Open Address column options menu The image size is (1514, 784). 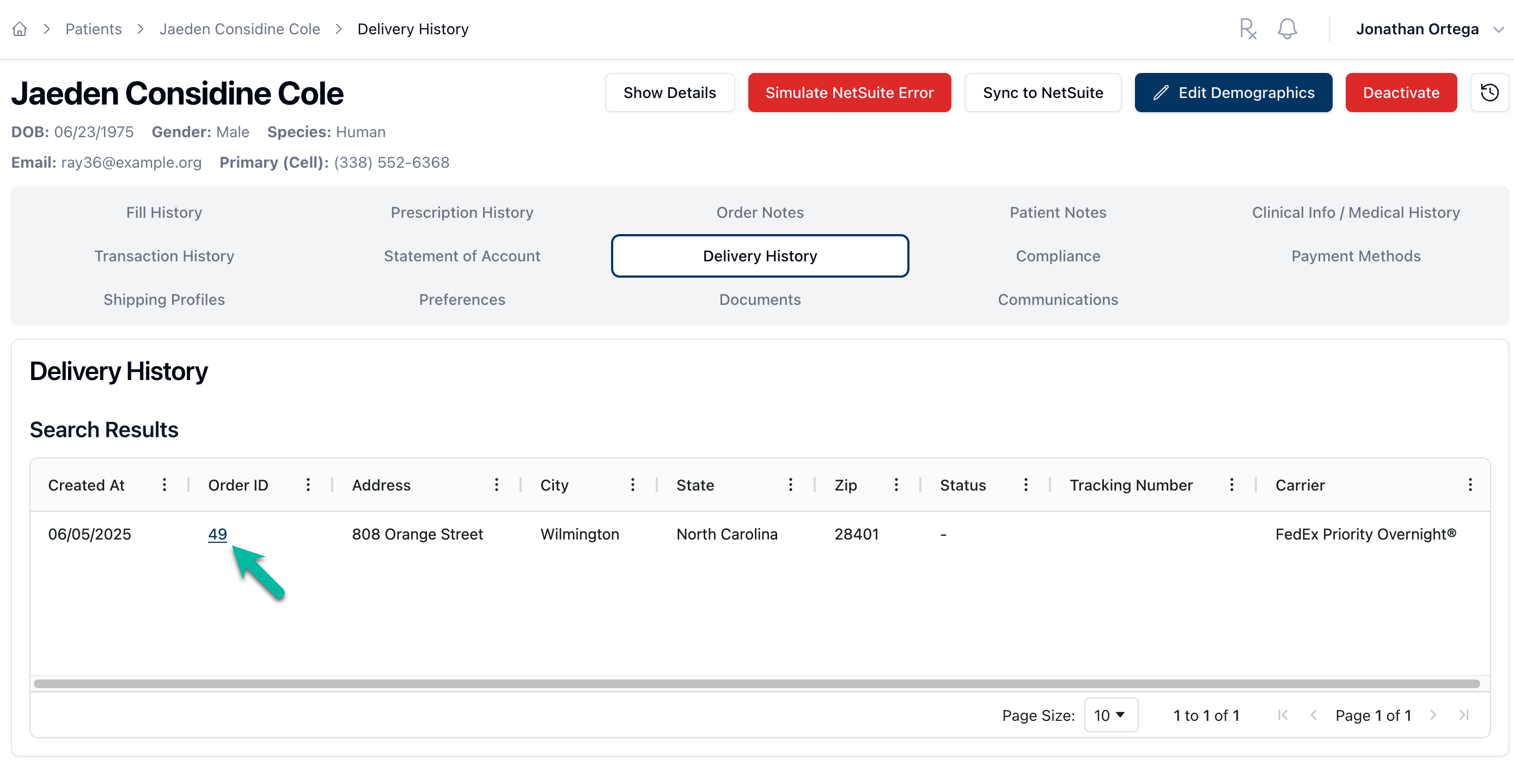point(497,485)
